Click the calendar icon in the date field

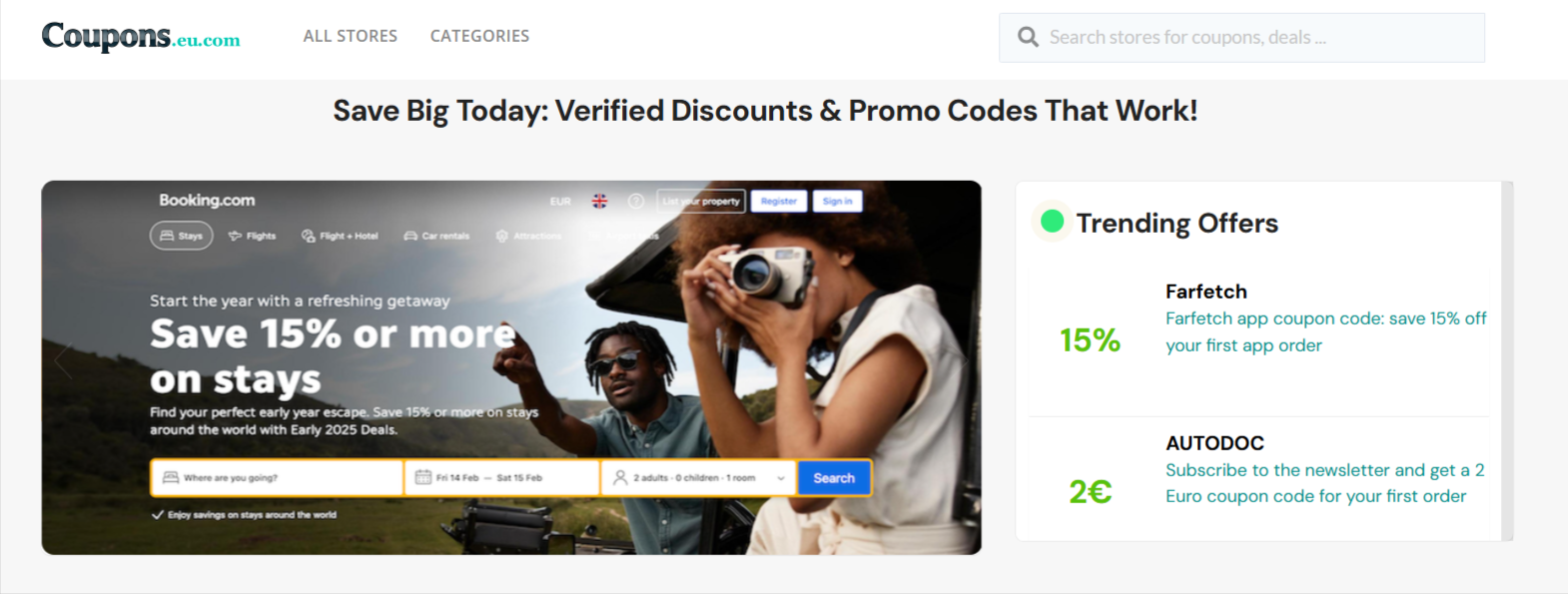(423, 477)
